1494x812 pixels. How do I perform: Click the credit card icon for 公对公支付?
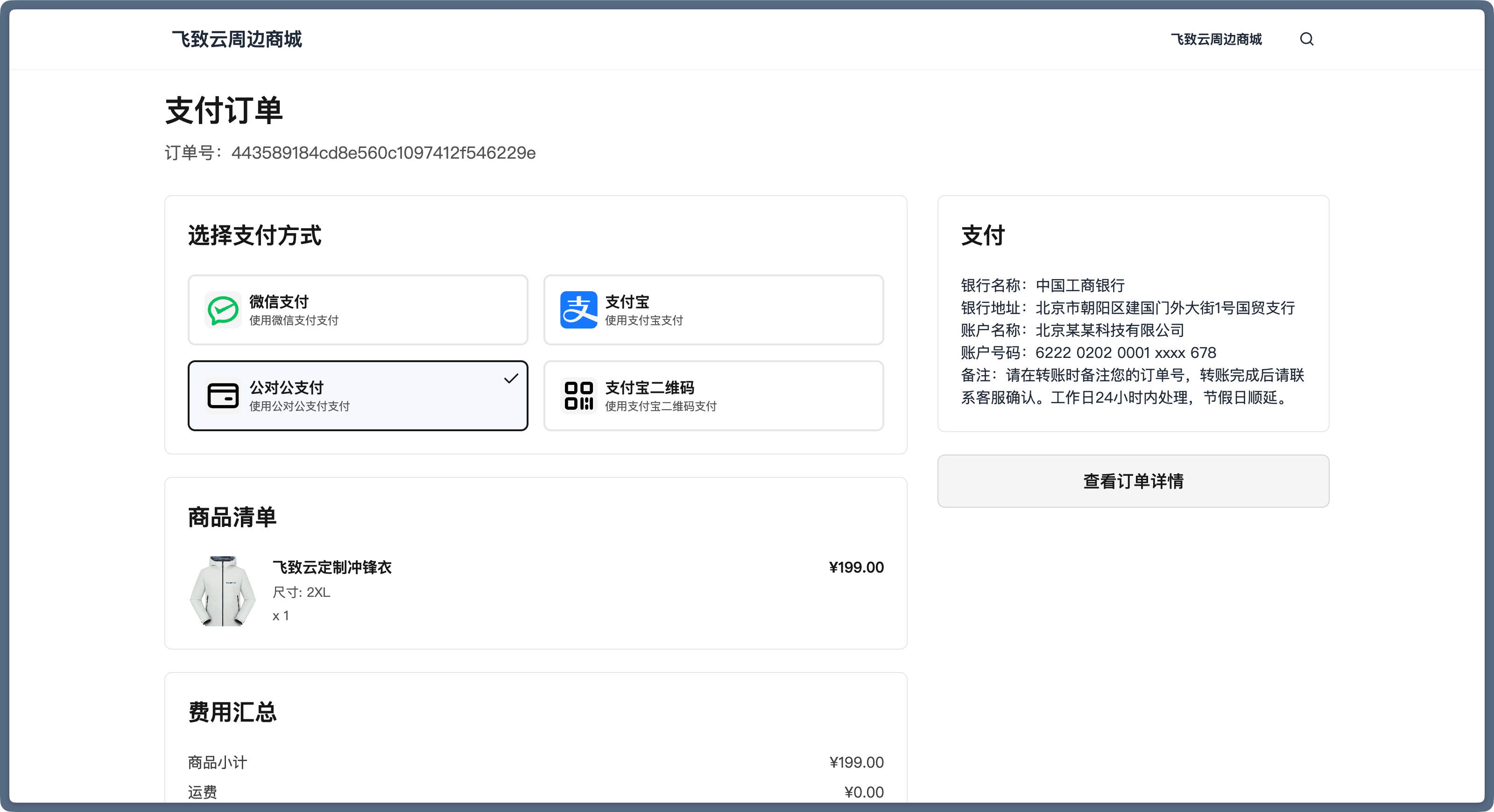coord(223,396)
